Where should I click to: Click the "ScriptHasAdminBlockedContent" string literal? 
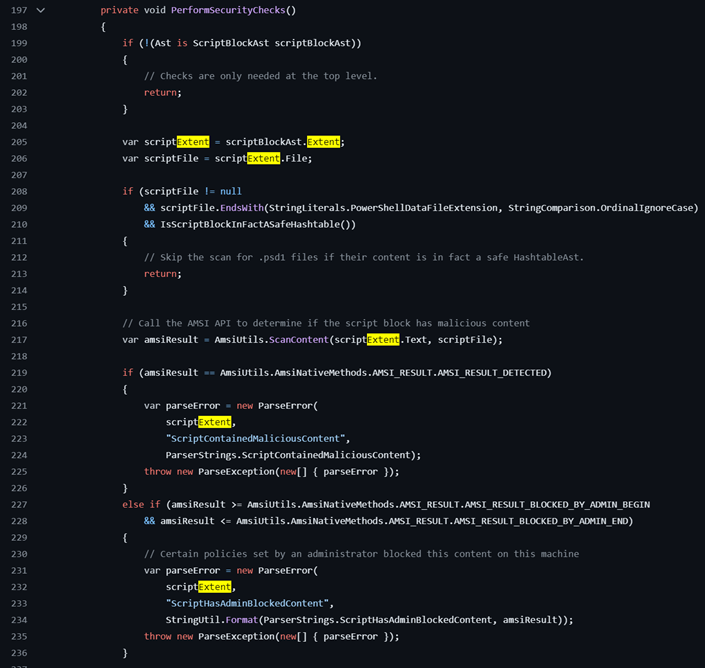click(x=248, y=603)
